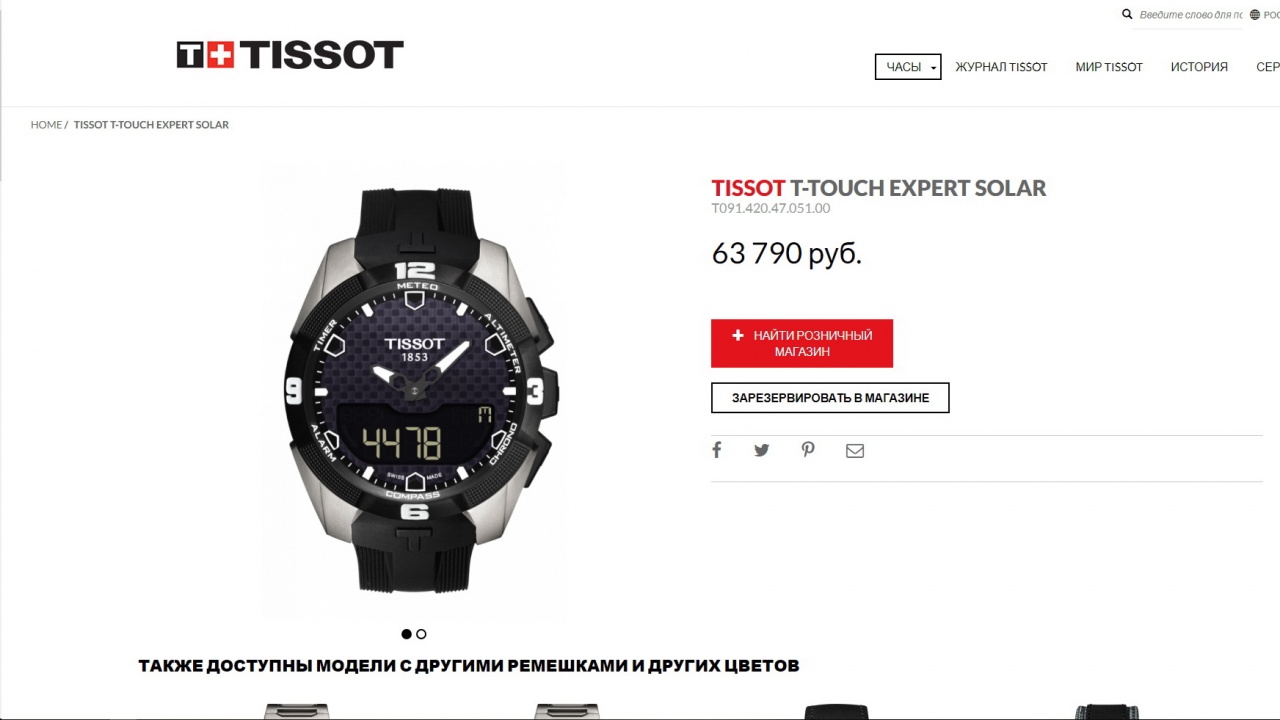The width and height of the screenshot is (1280, 720).
Task: Click the main watch product image
Action: (x=414, y=388)
